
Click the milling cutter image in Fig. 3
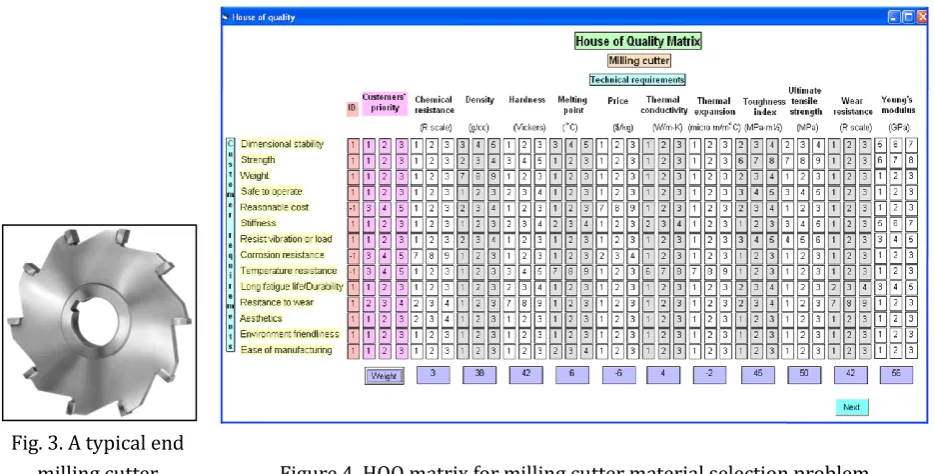(99, 322)
